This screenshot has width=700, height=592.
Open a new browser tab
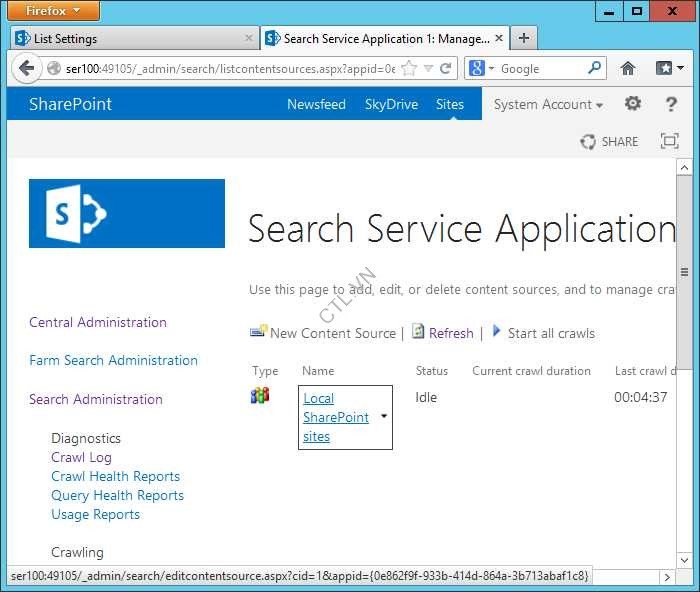point(524,38)
